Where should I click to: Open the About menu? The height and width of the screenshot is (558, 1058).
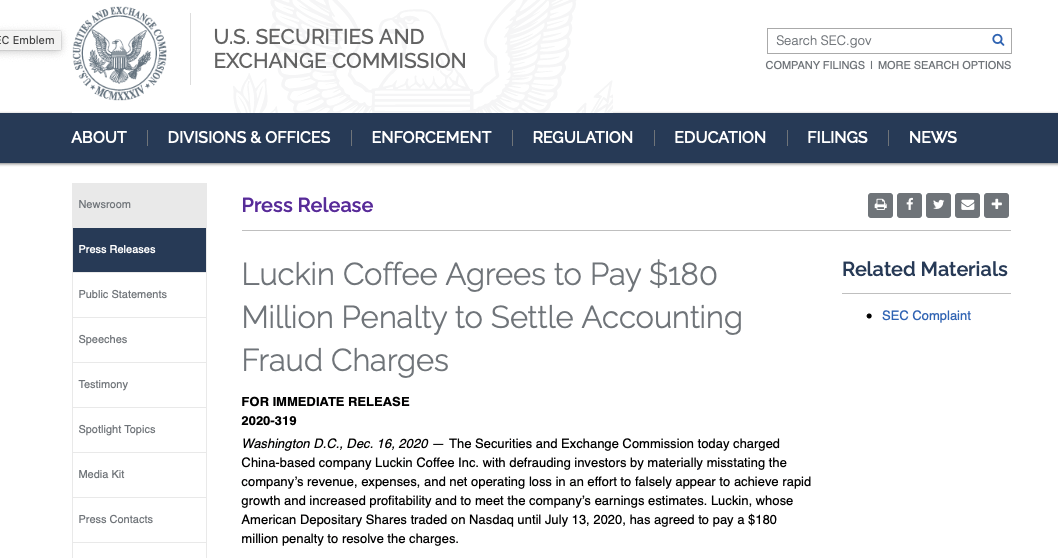point(99,138)
